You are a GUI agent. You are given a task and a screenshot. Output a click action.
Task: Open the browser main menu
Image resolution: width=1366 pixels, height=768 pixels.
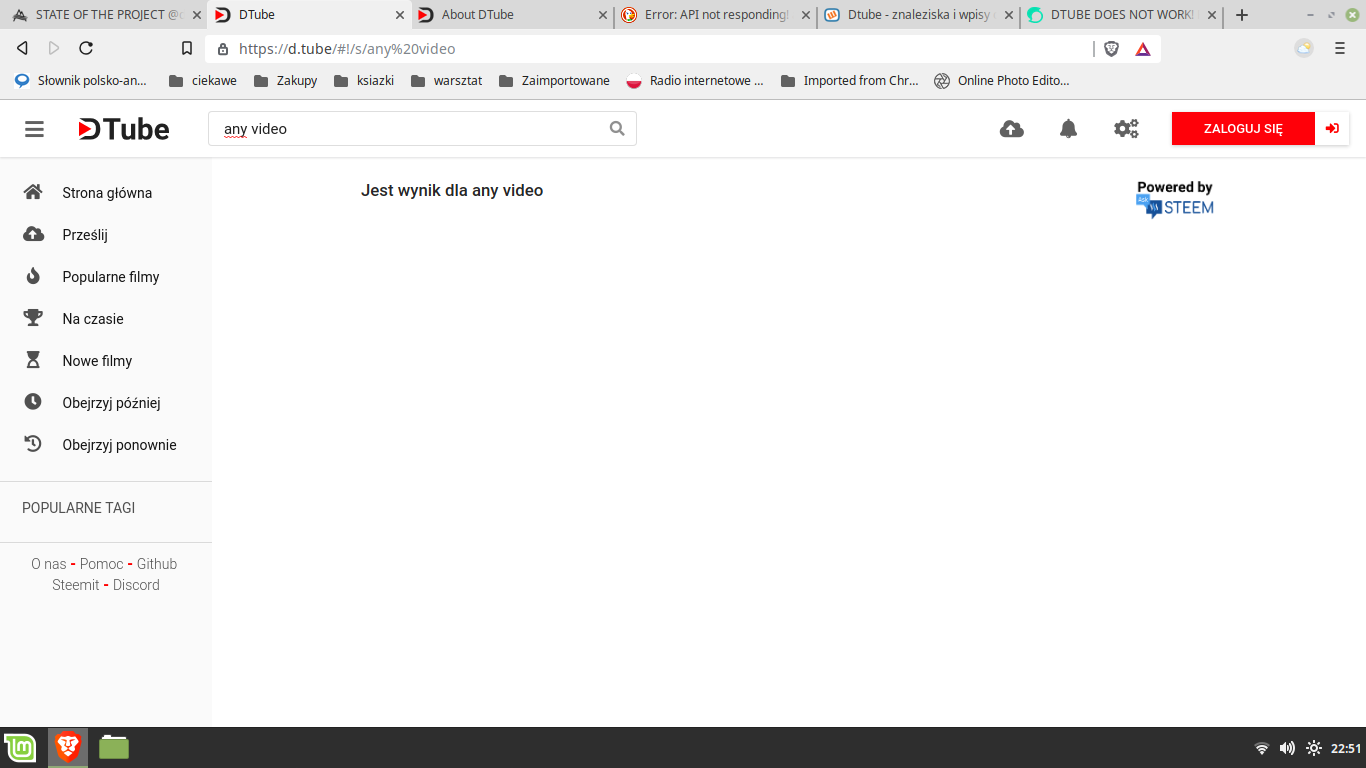click(1340, 48)
